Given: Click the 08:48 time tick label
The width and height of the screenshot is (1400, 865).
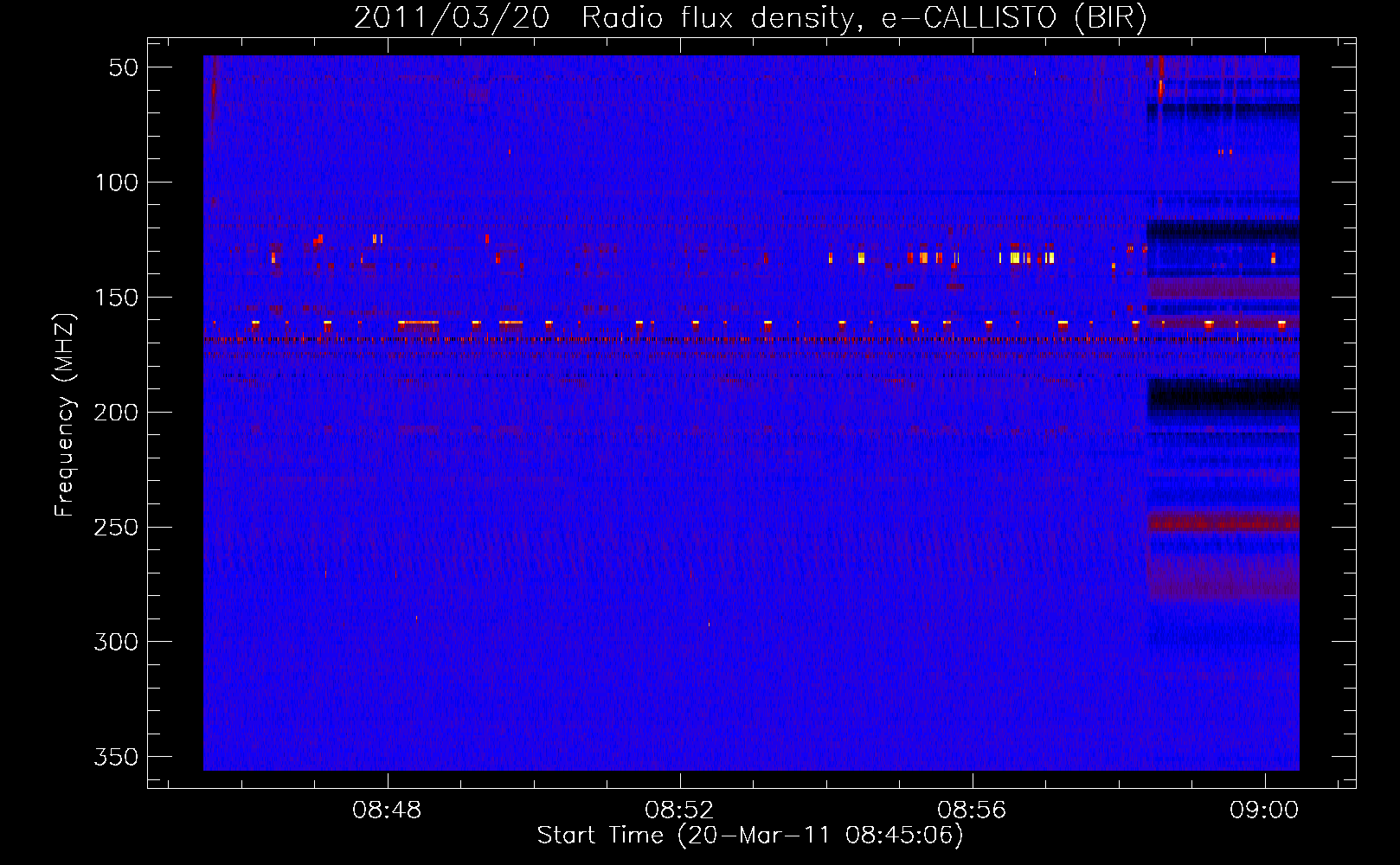Looking at the screenshot, I should (387, 810).
